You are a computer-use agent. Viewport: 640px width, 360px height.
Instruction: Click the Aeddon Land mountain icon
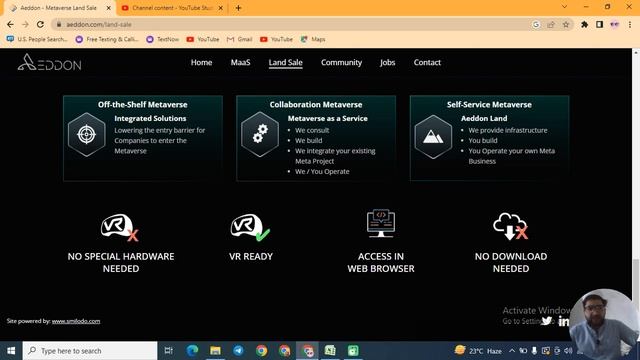click(433, 137)
